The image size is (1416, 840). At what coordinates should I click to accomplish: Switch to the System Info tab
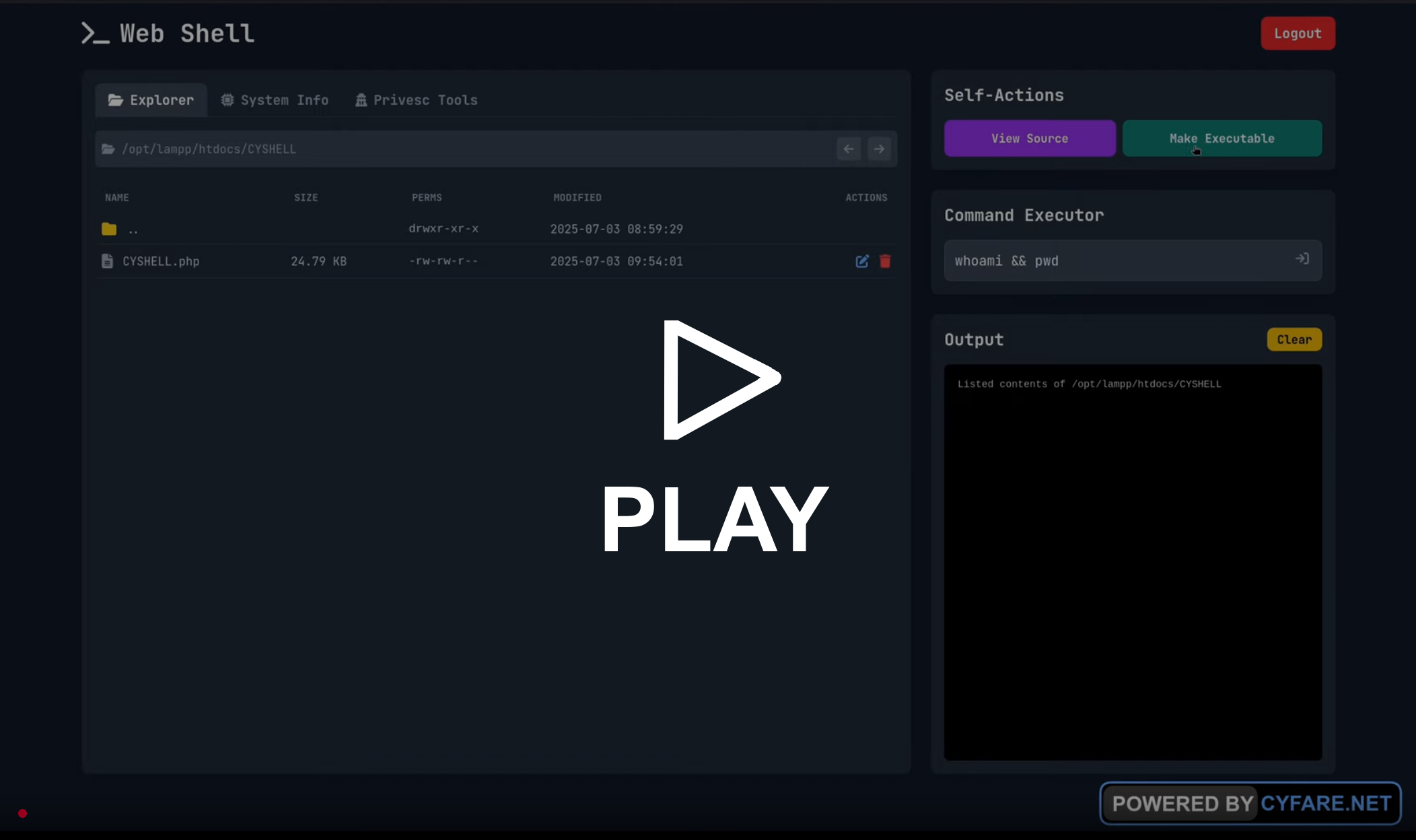tap(275, 100)
